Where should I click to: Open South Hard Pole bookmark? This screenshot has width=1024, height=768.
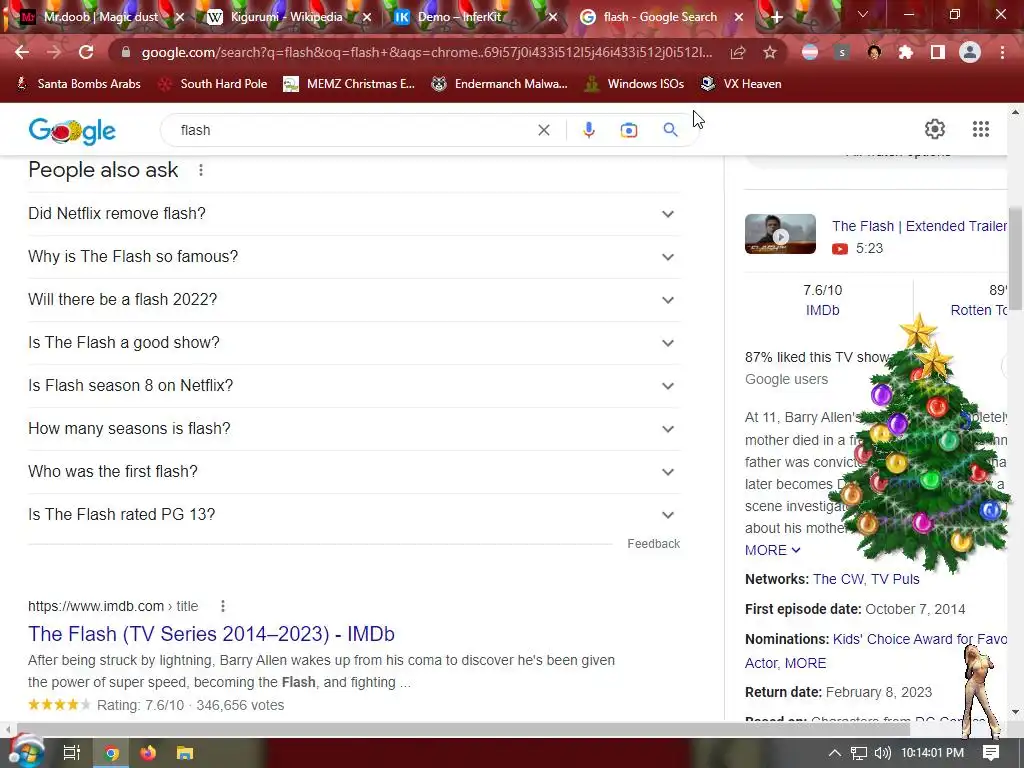pyautogui.click(x=214, y=84)
